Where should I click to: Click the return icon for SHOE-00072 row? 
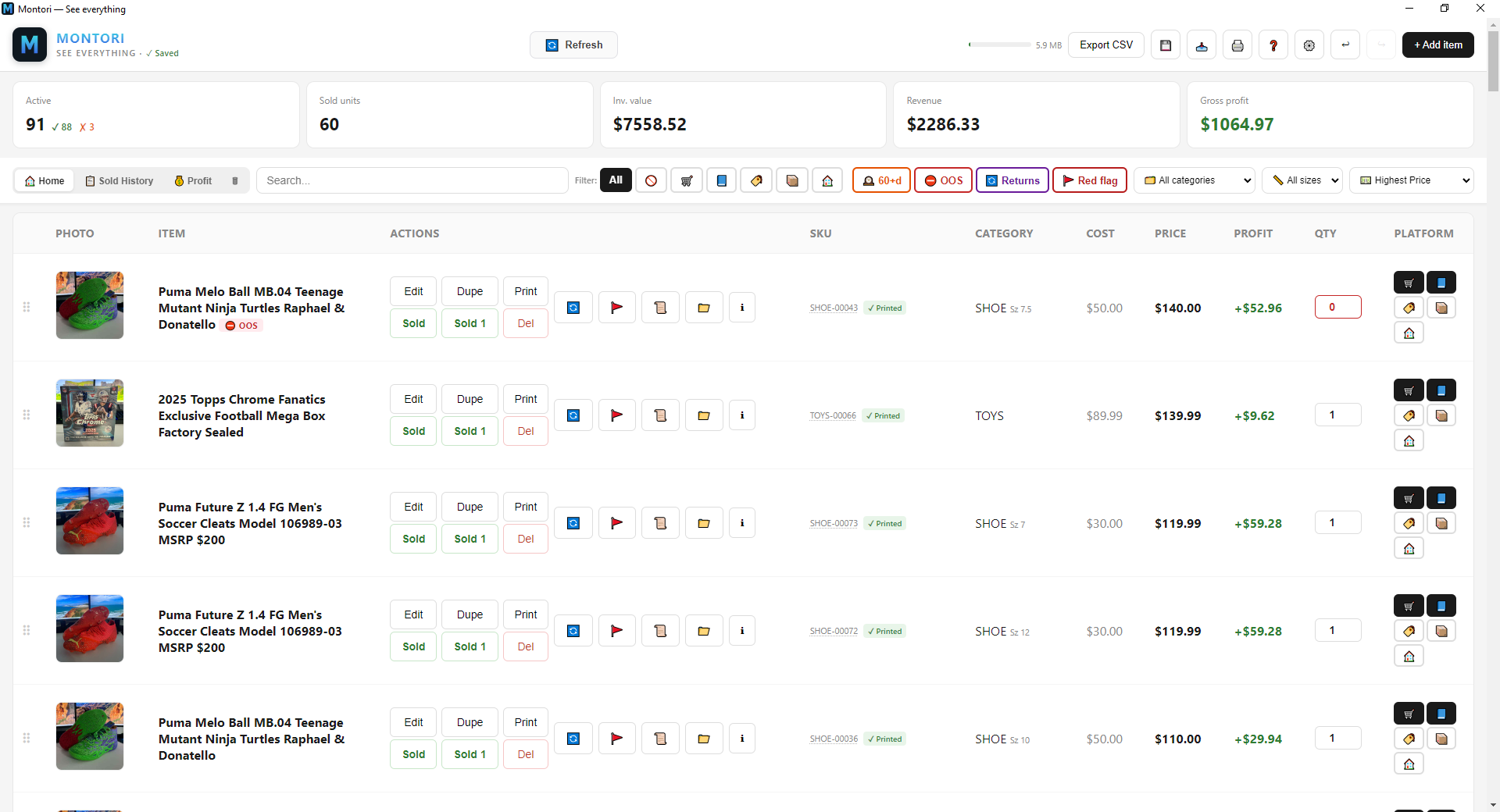tap(573, 631)
